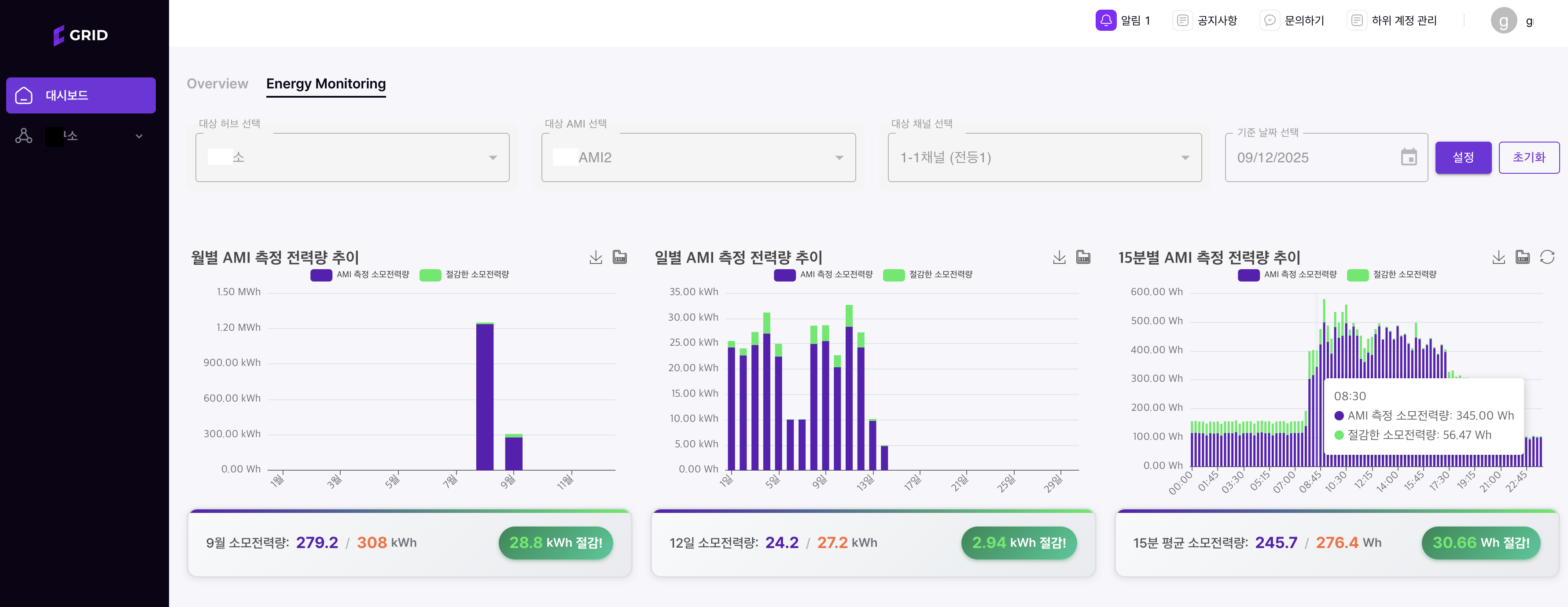The image size is (1568, 607).
Task: Refresh the 15-minute AMI chart
Action: click(x=1547, y=257)
